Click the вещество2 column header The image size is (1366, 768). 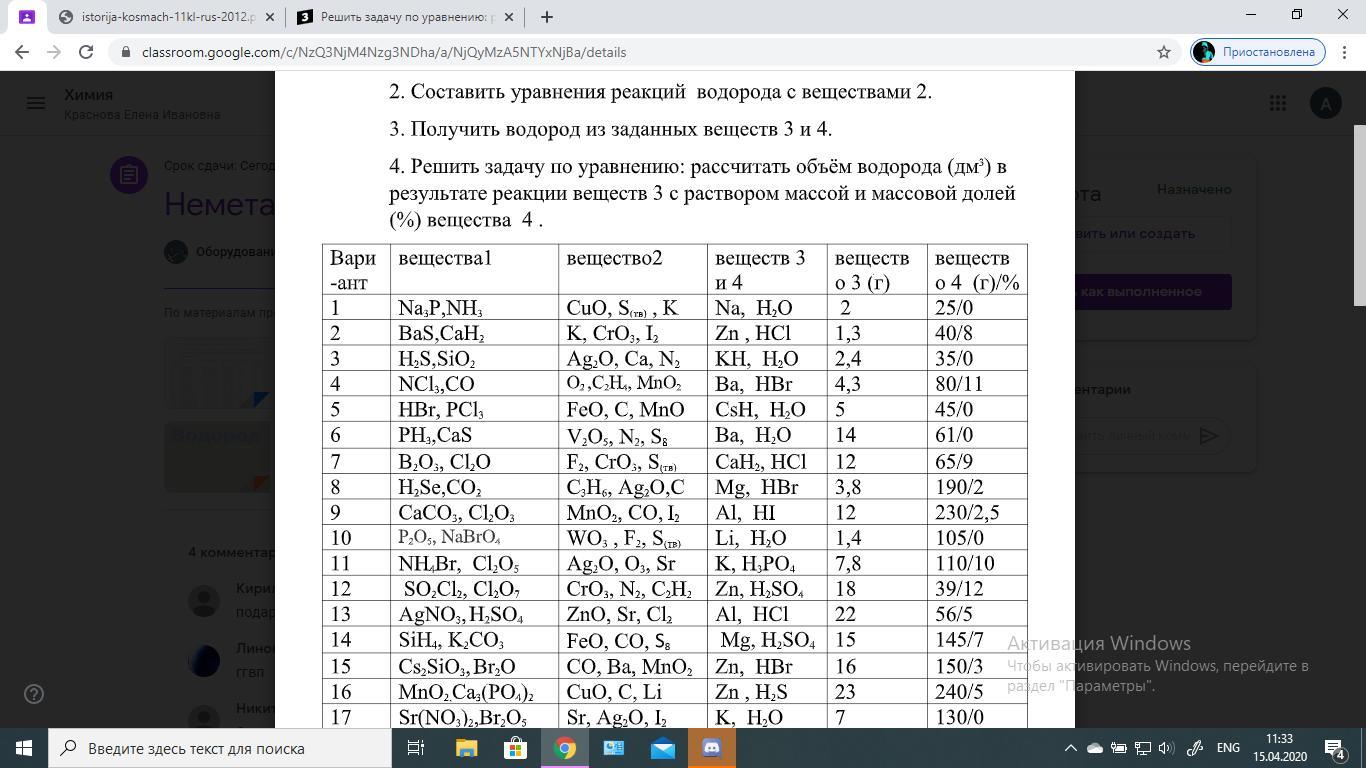[633, 270]
